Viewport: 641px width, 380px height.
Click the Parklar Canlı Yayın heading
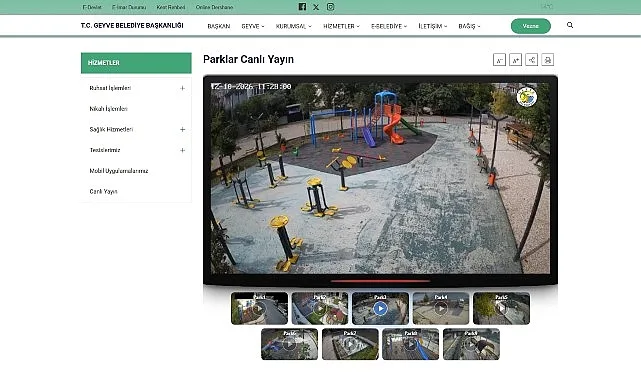click(248, 60)
